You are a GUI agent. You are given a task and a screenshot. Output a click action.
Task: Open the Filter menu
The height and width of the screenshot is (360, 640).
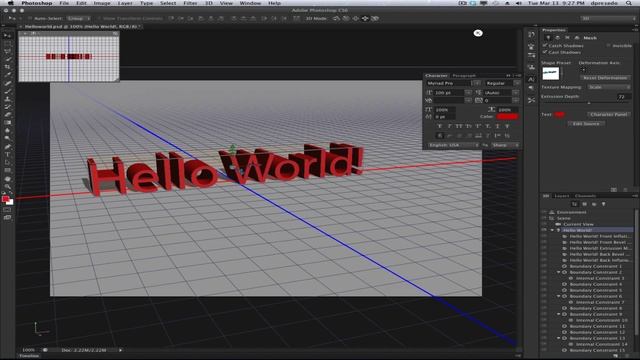click(x=190, y=3)
